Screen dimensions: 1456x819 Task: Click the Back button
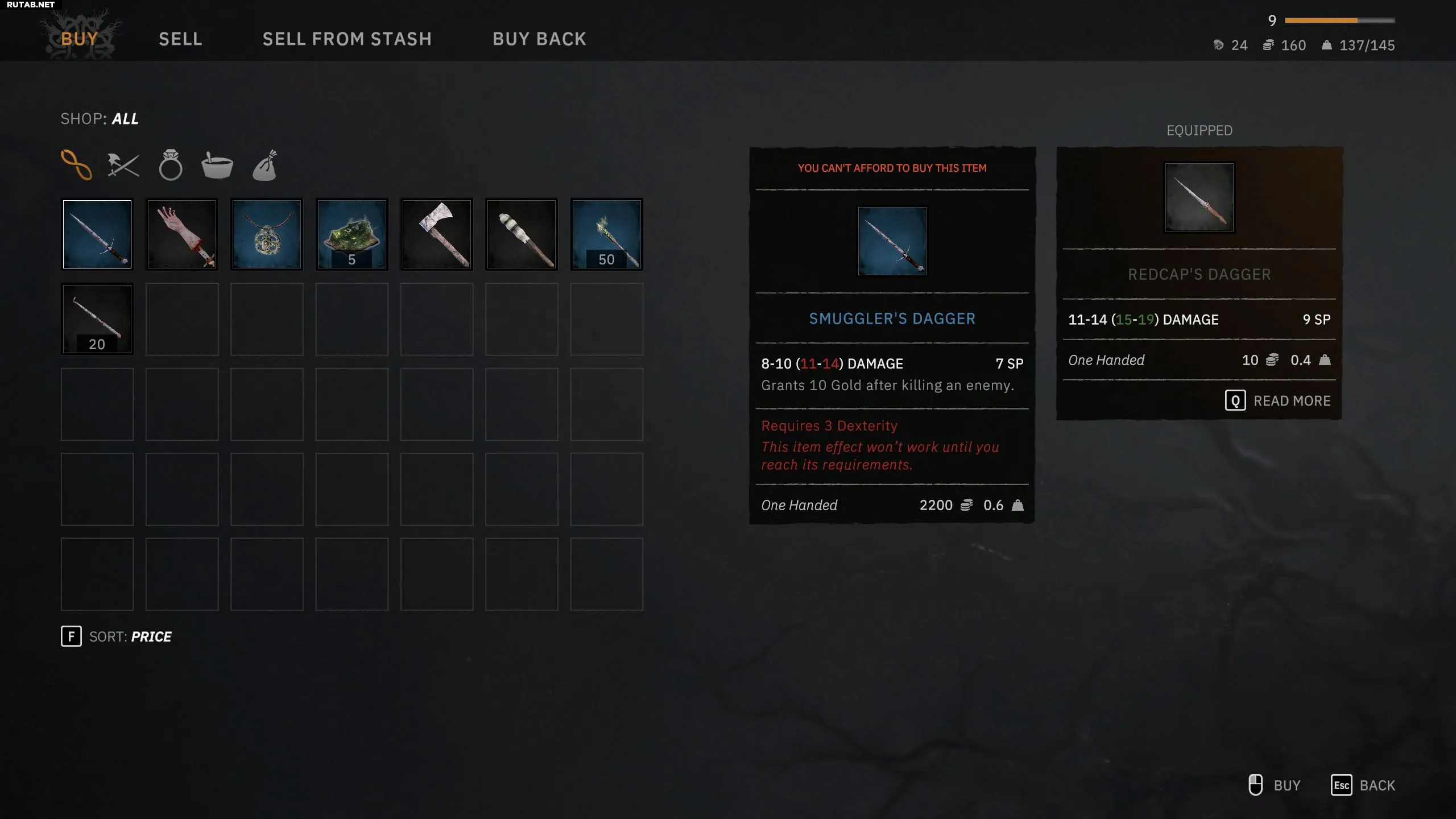tap(1363, 785)
